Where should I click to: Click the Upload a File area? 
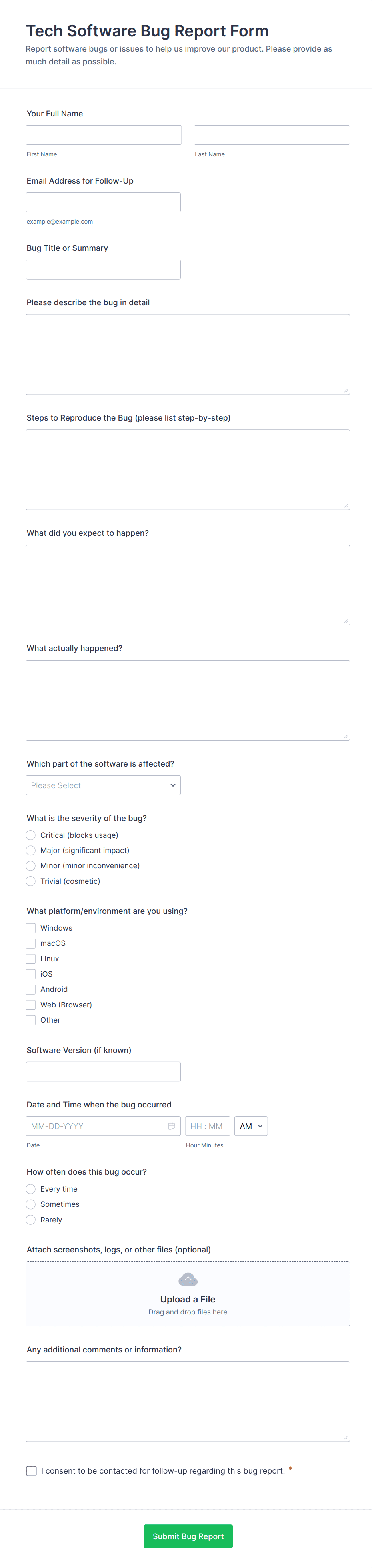(188, 1294)
